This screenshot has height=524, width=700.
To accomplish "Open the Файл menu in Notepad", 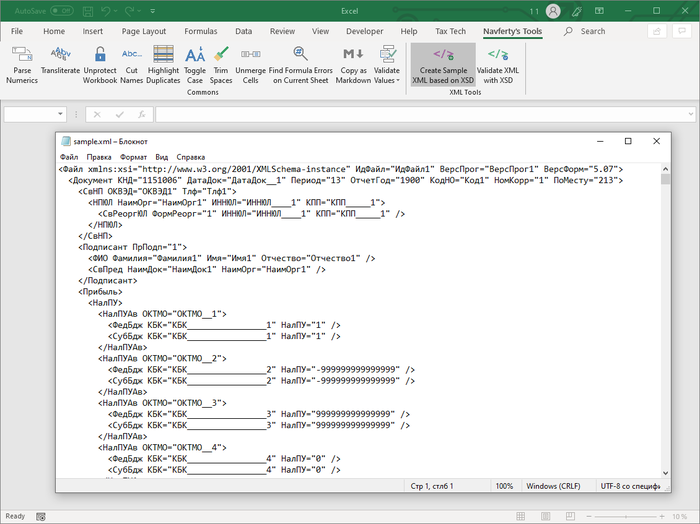I will (69, 157).
